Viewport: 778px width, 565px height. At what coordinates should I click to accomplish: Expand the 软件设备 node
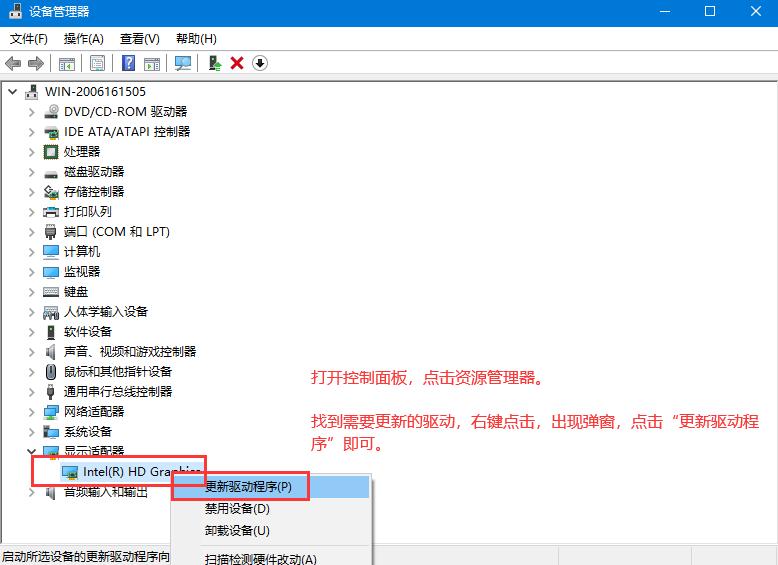click(x=32, y=332)
